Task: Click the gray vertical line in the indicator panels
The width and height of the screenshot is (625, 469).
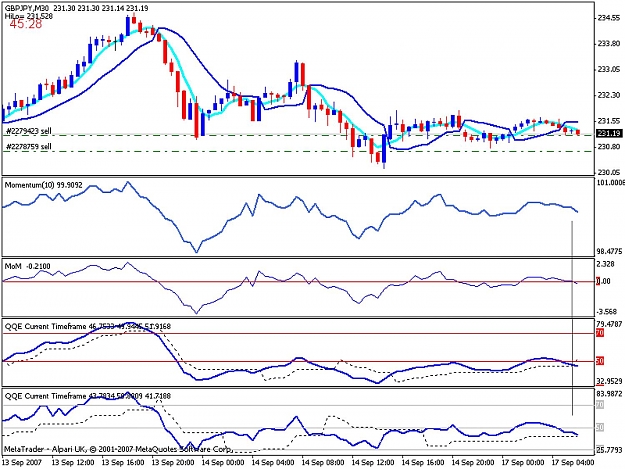Action: [572, 318]
